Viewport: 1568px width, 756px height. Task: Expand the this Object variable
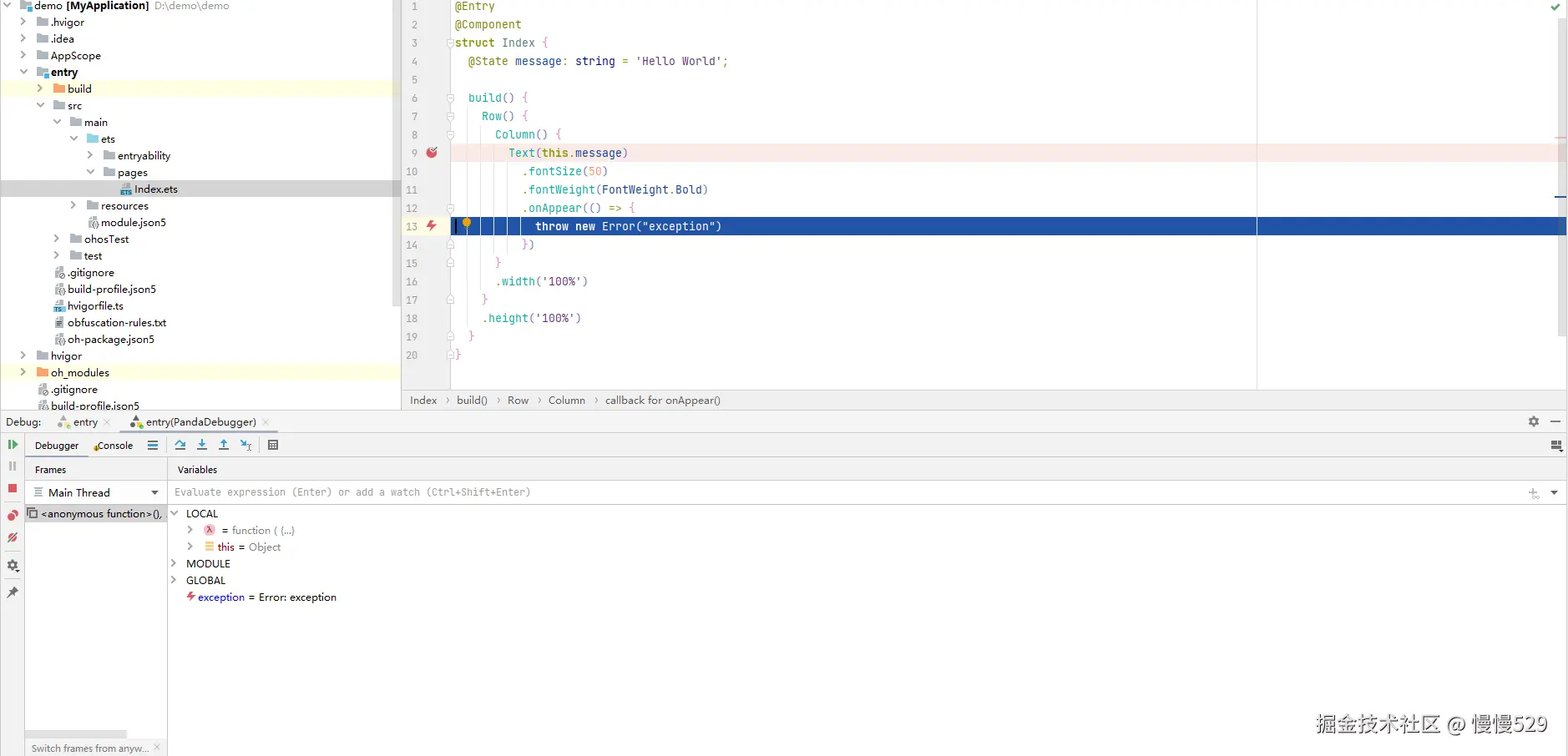[190, 547]
